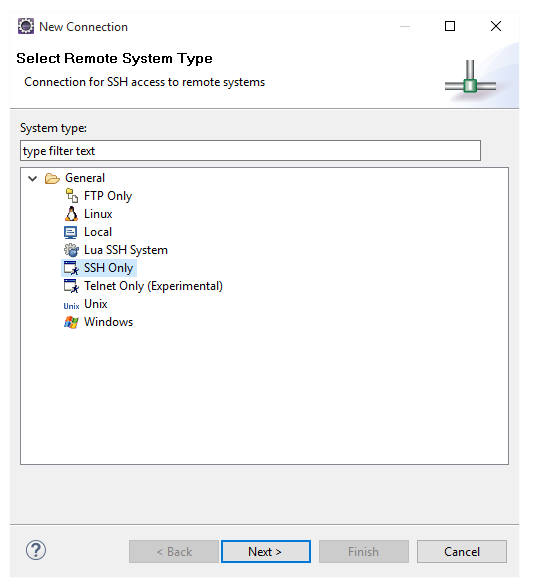This screenshot has height=587, width=533.
Task: Select the General folder node
Action: (85, 178)
